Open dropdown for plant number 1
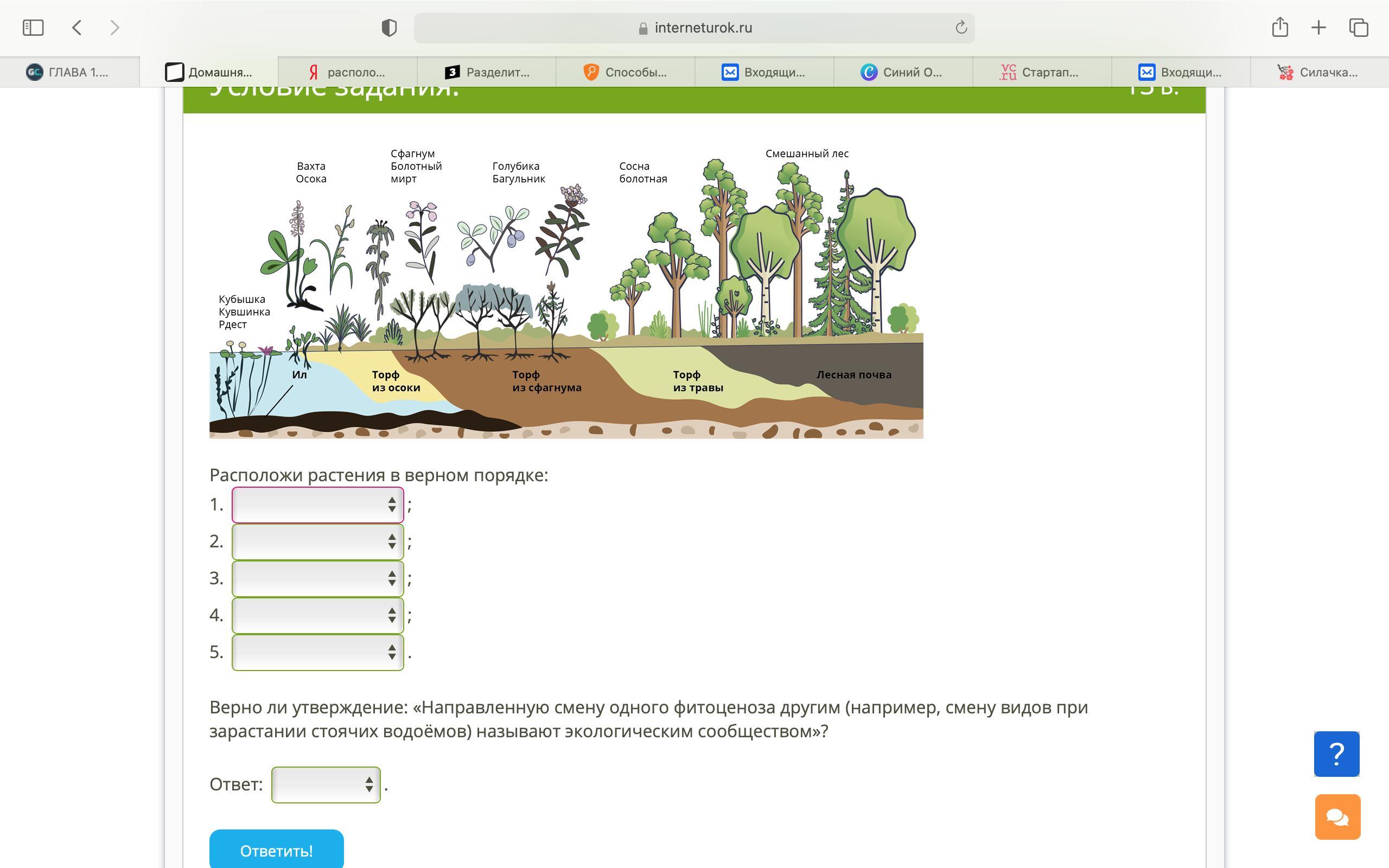Viewport: 1389px width, 868px height. click(317, 505)
